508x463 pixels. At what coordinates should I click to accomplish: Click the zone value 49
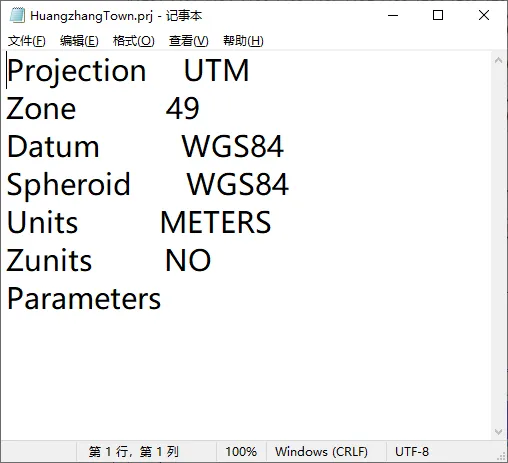(182, 108)
